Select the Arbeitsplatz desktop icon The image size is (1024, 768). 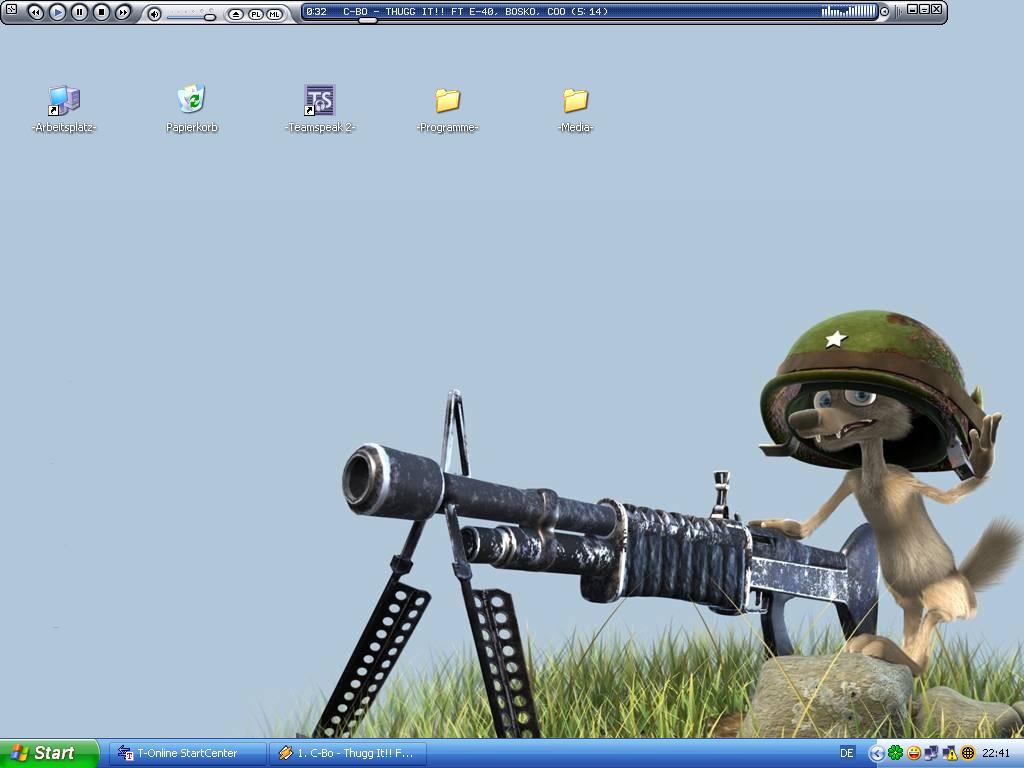[64, 109]
